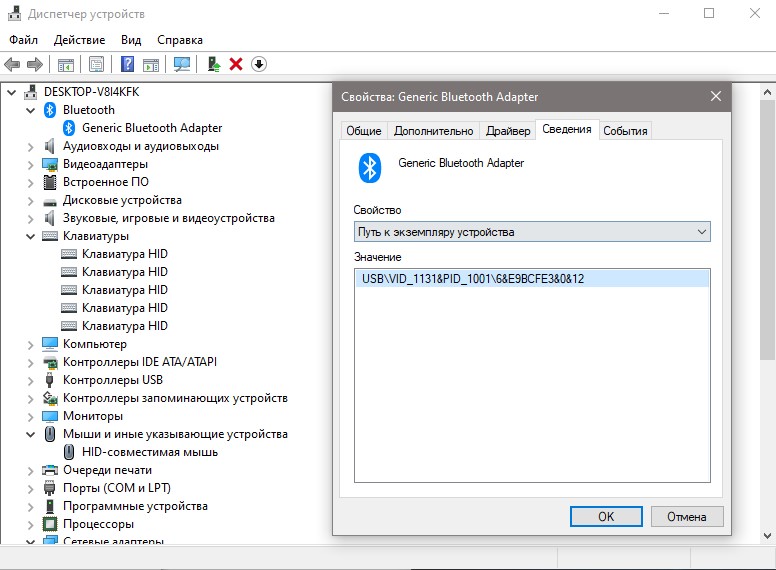Click OK in the Properties dialog
The height and width of the screenshot is (570, 776).
pyautogui.click(x=606, y=517)
